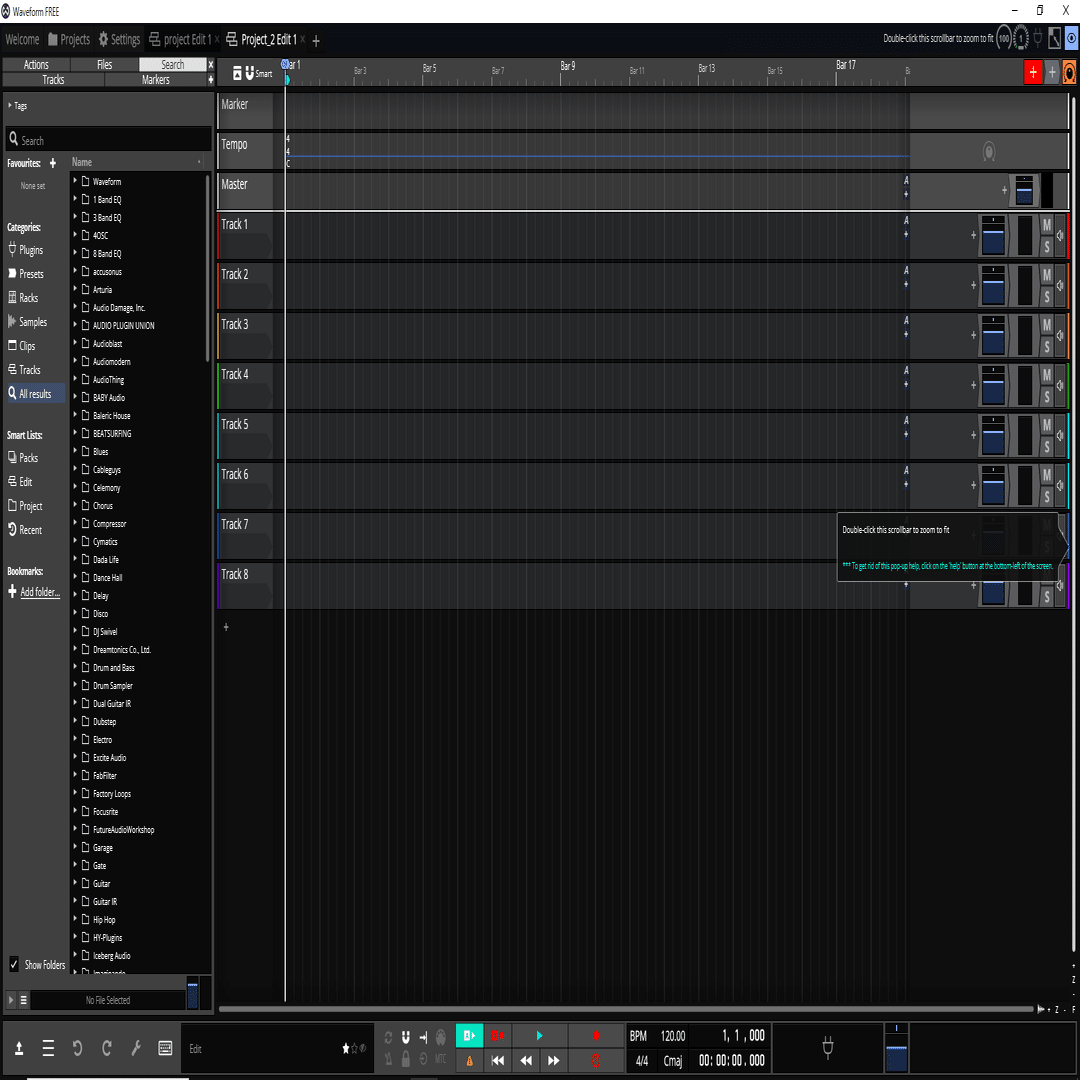1080x1080 pixels.
Task: Toggle the Smart tool magnet in timeline header
Action: tap(249, 73)
